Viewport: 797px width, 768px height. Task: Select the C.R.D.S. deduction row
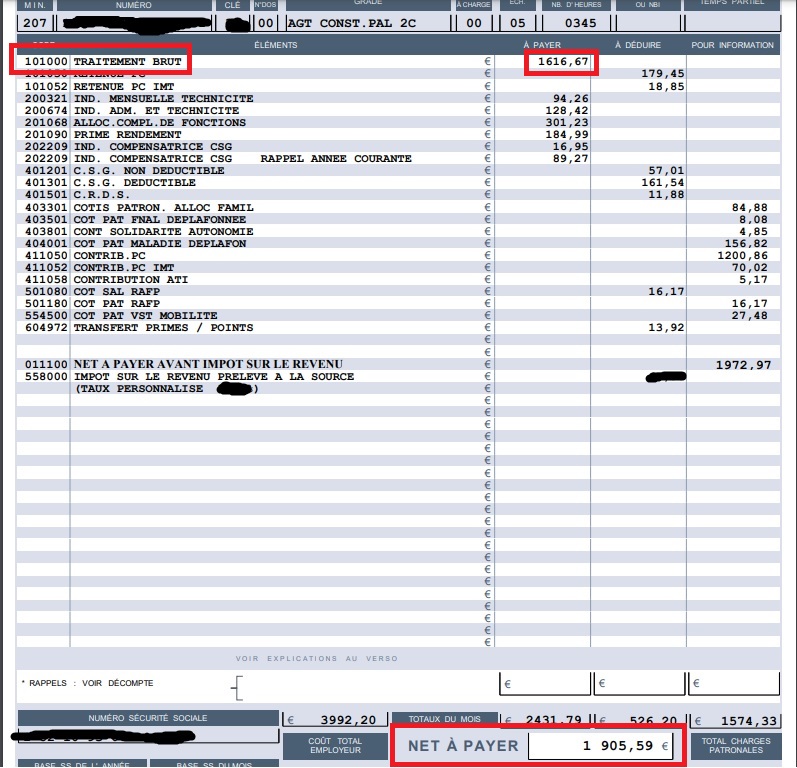[x=104, y=195]
